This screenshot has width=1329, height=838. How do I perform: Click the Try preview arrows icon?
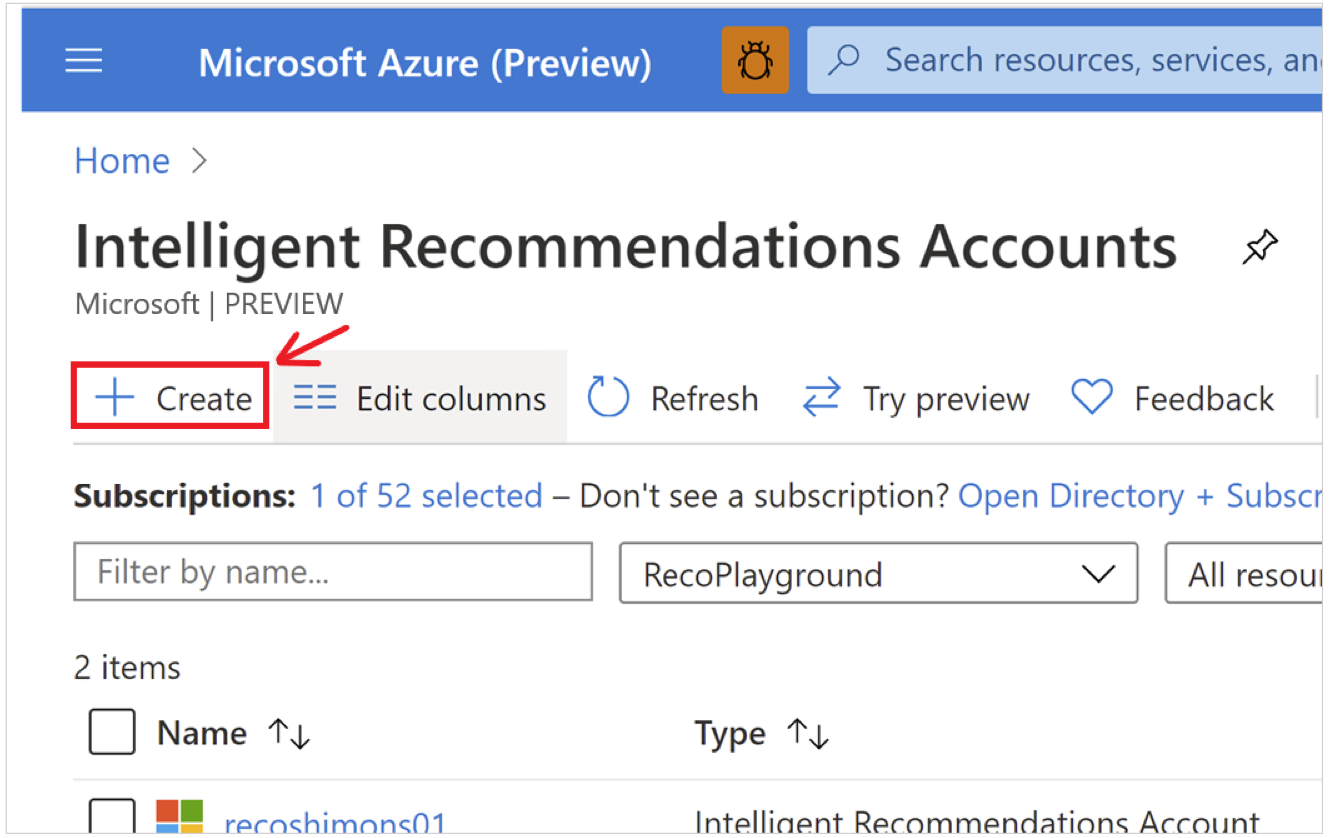[x=821, y=397]
